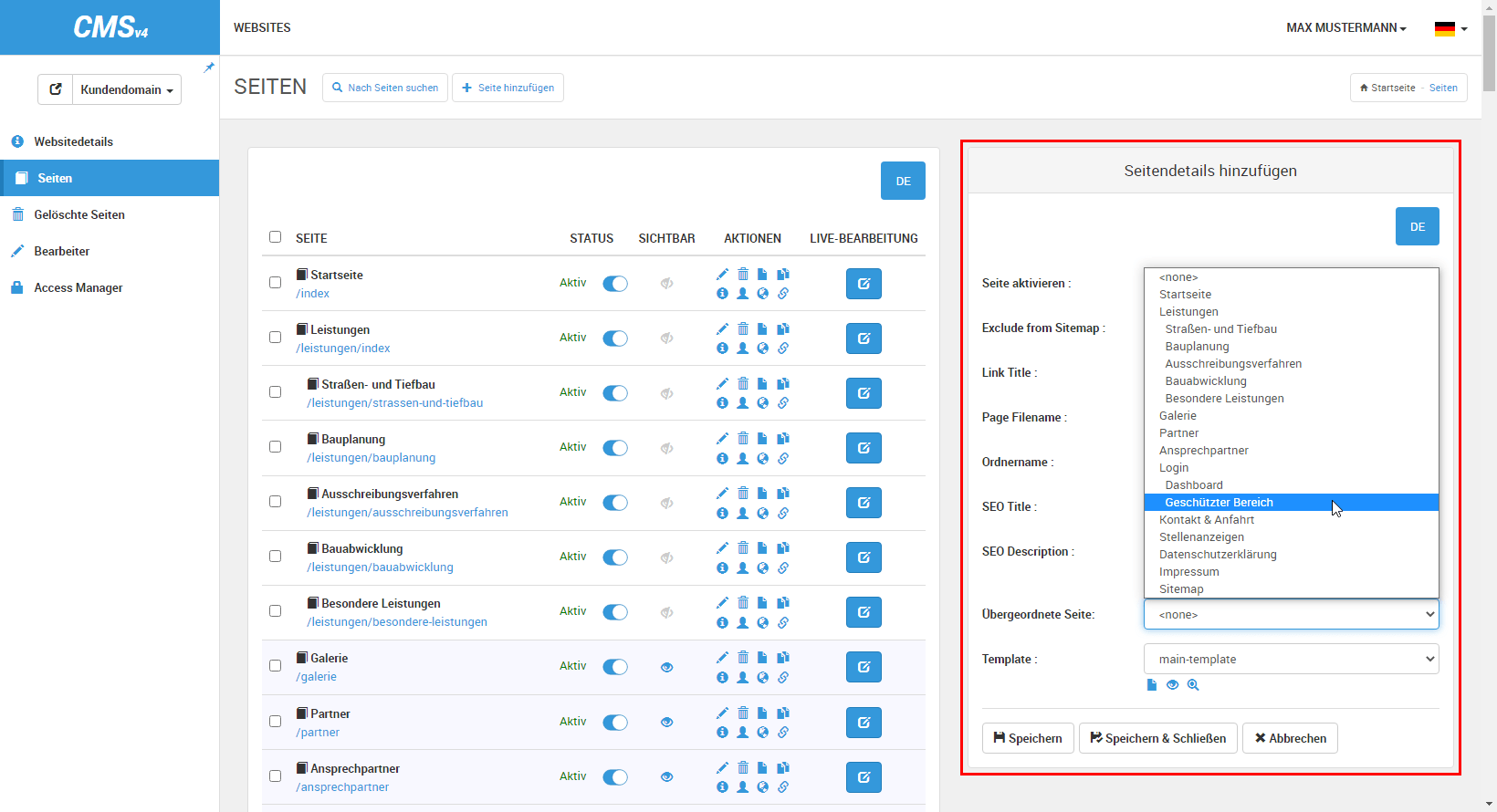Click the user icon in Ausschreibungsverfahren row
The image size is (1497, 812).
click(x=743, y=513)
